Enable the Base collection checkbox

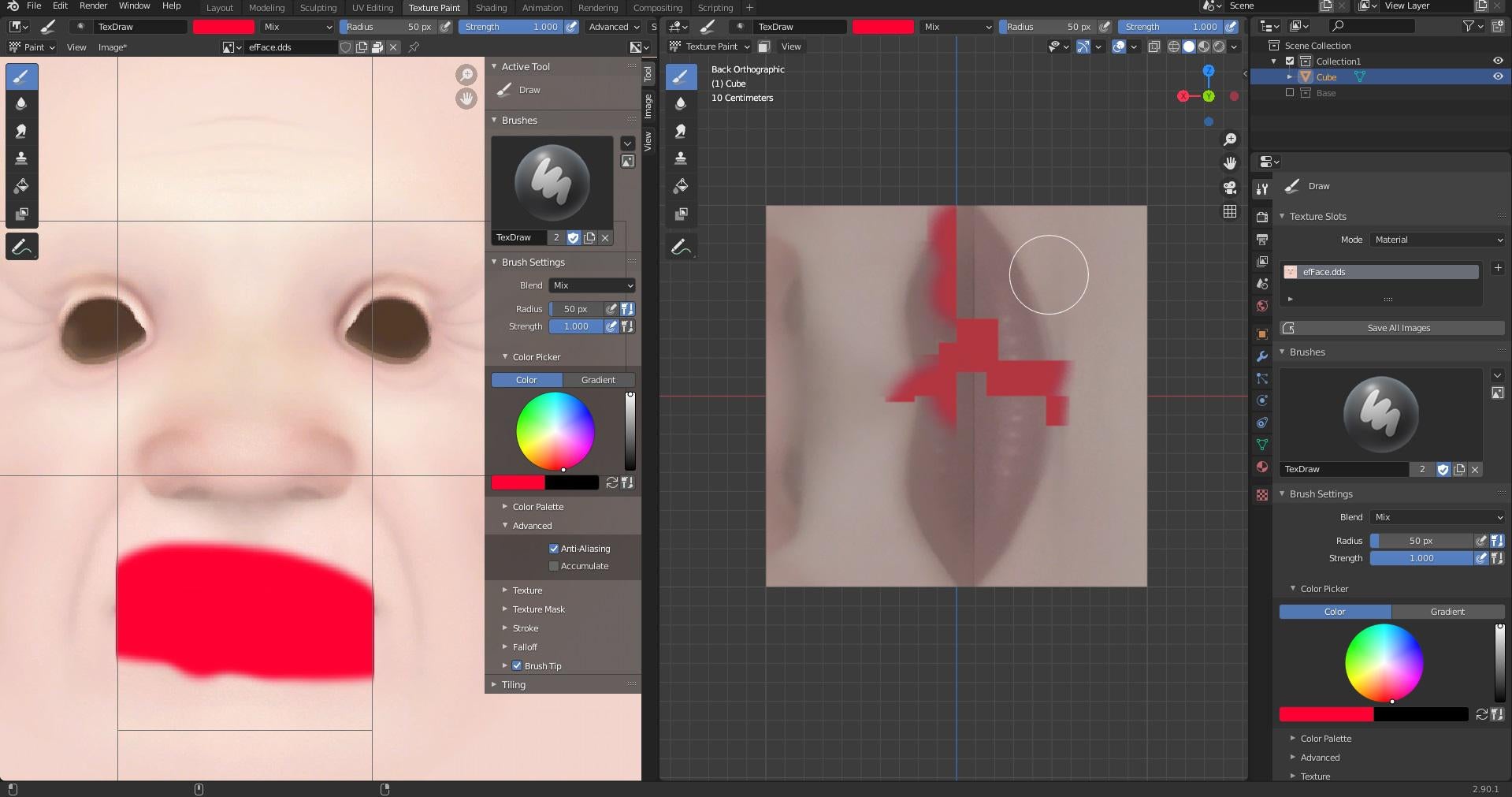tap(1290, 92)
